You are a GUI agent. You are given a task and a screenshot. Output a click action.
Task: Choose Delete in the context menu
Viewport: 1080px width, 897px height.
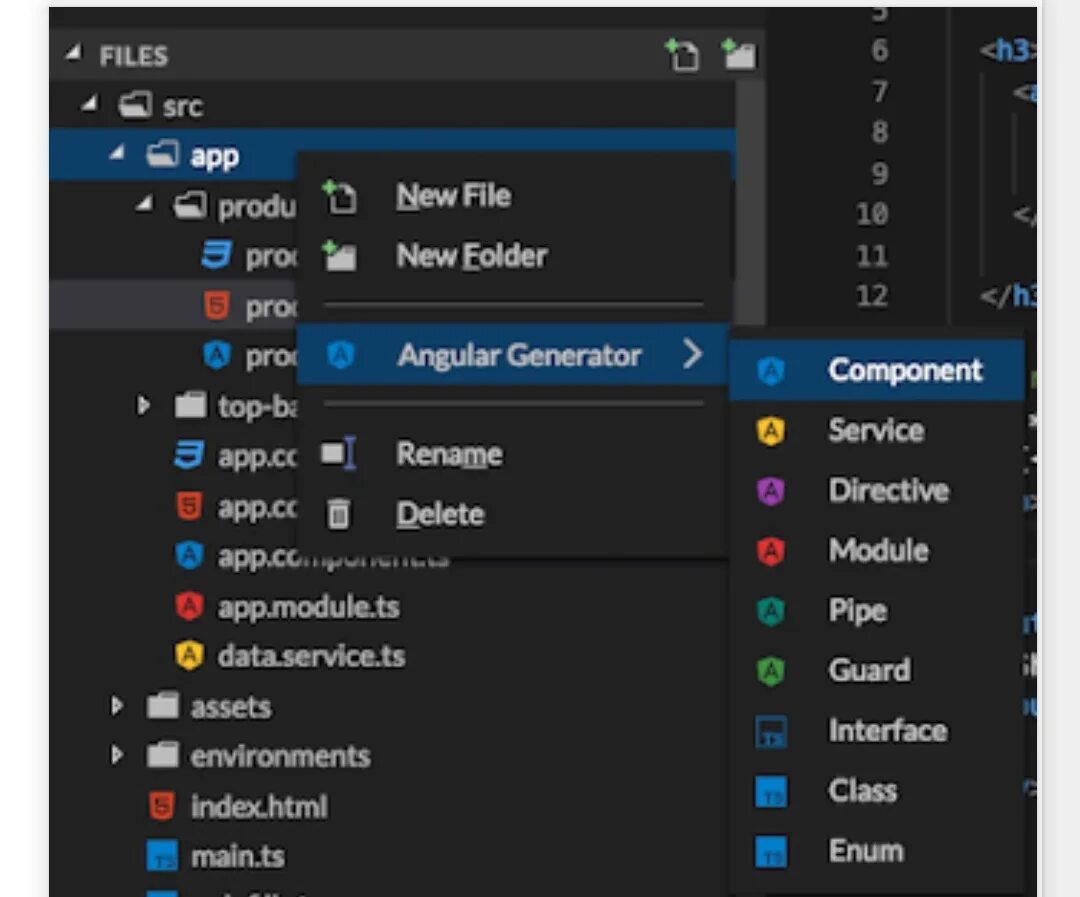click(513, 514)
